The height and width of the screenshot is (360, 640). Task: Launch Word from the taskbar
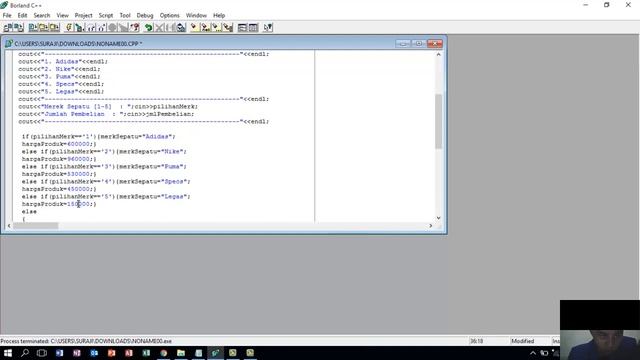[60, 353]
